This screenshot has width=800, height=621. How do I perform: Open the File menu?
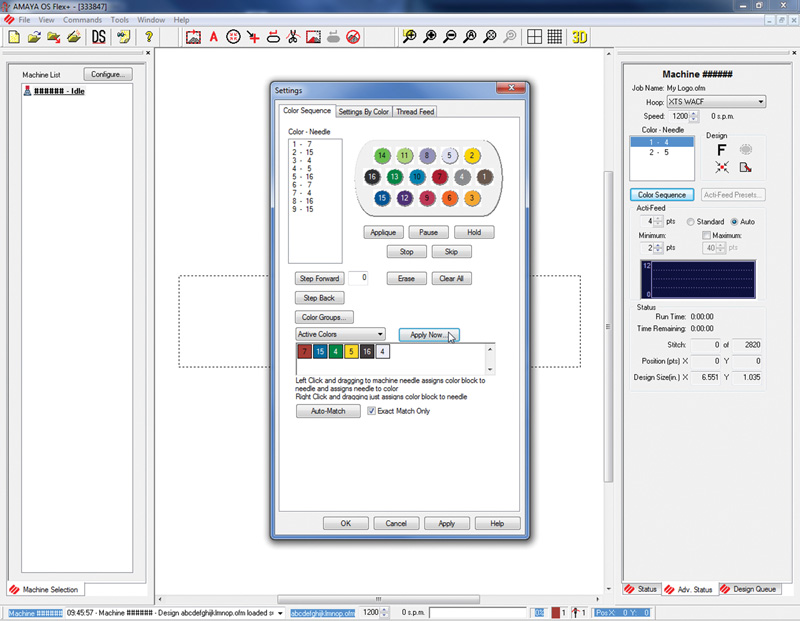coord(24,20)
